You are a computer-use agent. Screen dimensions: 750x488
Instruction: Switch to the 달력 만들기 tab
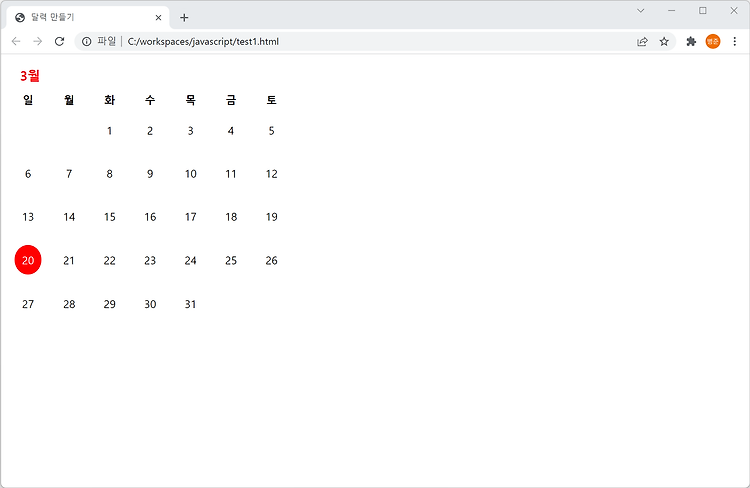coord(88,18)
